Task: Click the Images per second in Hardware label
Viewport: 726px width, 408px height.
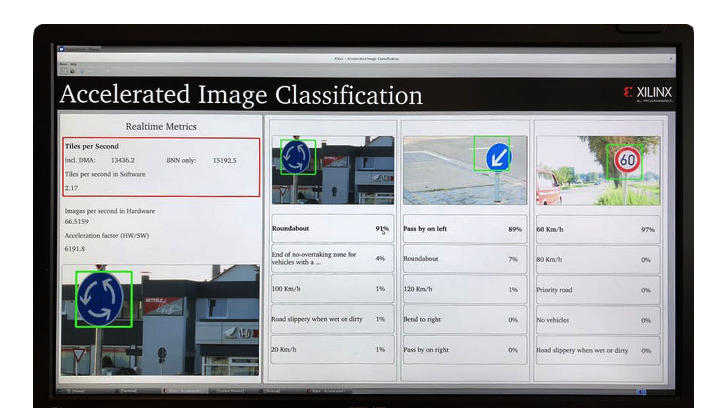Action: coord(110,211)
